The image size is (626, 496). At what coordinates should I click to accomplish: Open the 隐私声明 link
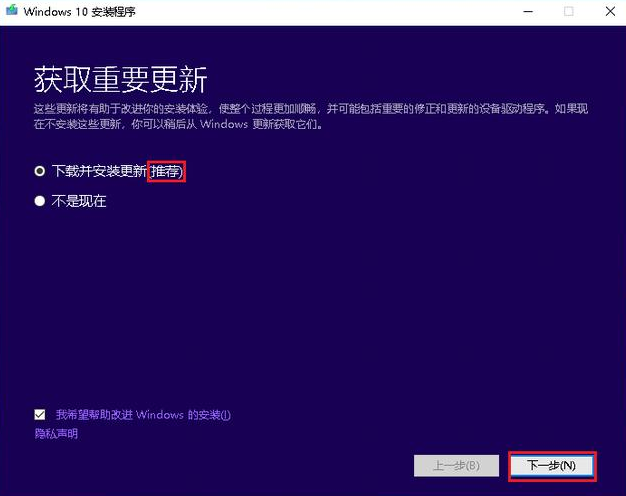(56, 434)
